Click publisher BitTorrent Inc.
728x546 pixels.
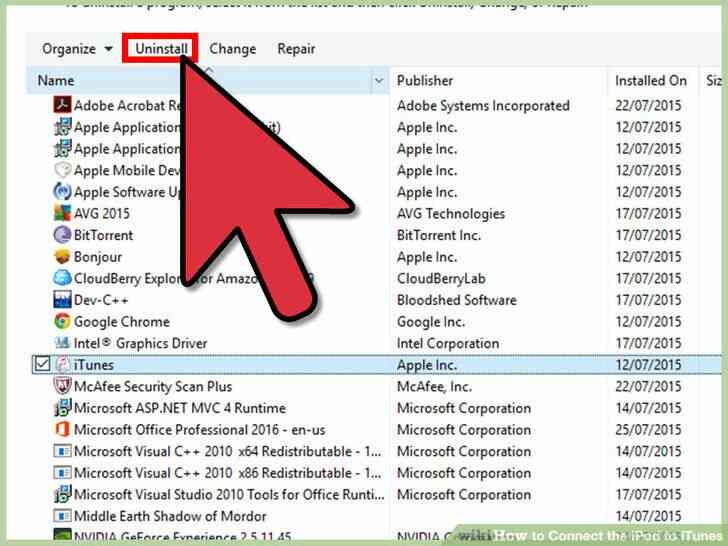(439, 235)
